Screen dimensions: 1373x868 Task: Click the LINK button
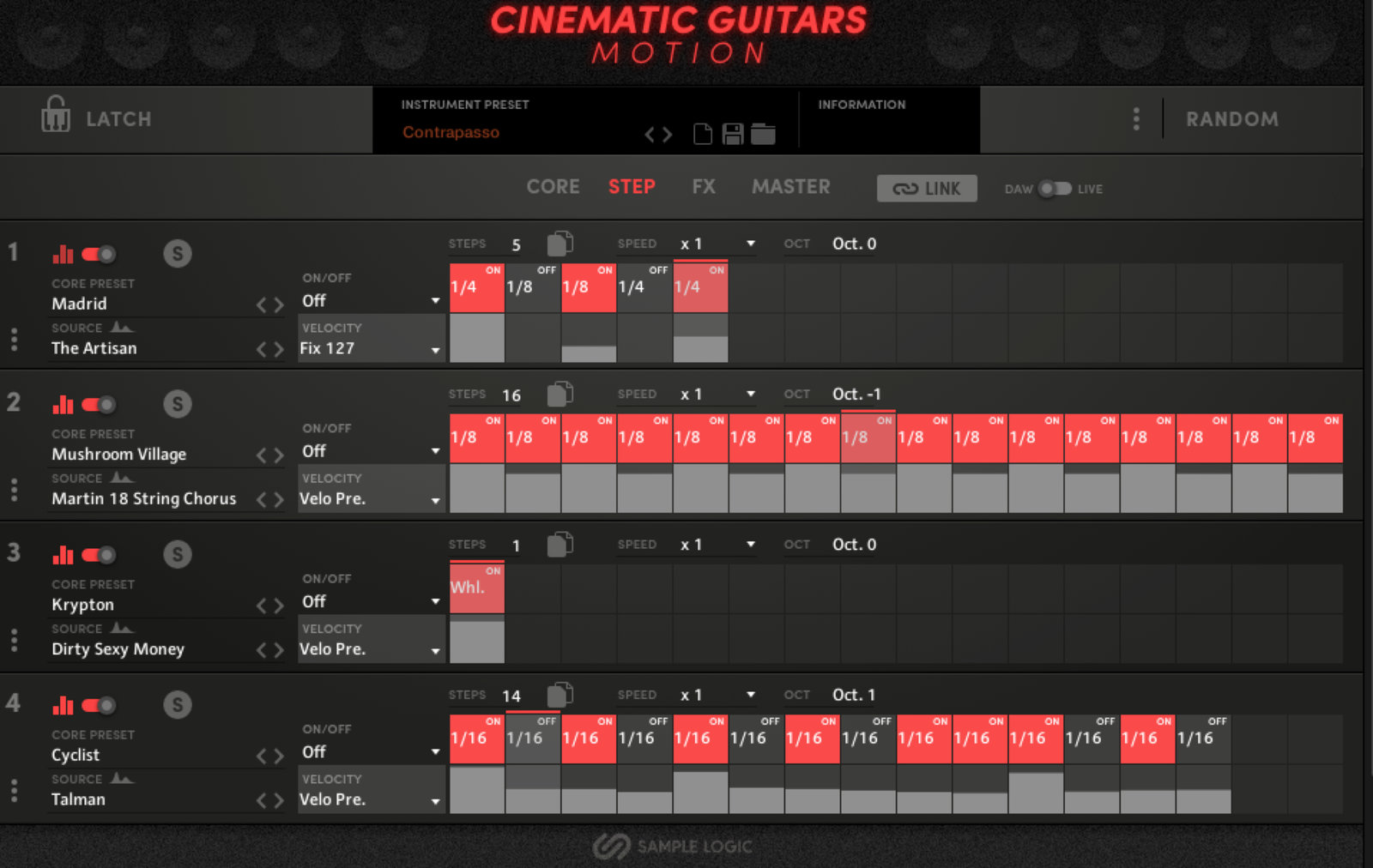pyautogui.click(x=927, y=189)
